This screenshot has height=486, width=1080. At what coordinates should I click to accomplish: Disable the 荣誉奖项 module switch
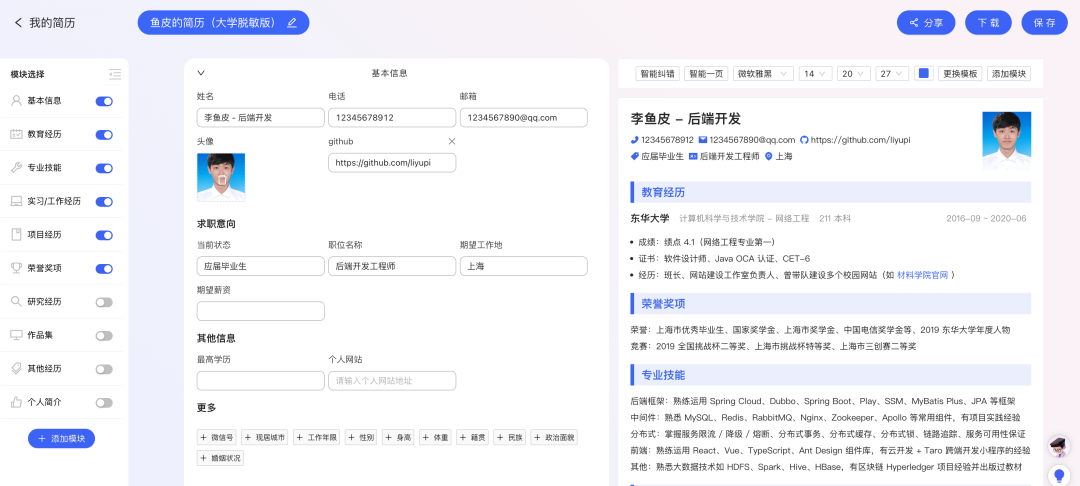tap(104, 268)
